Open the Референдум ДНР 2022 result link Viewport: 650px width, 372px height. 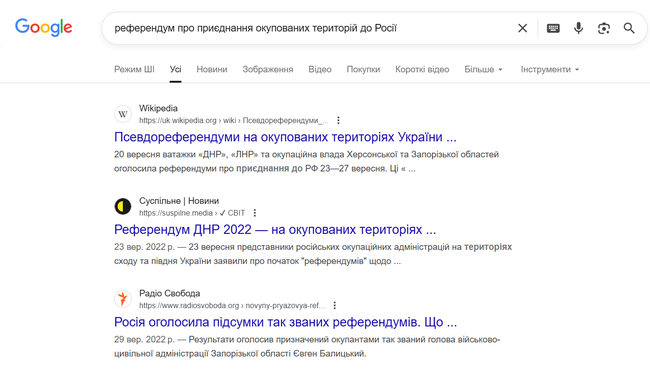coord(275,229)
